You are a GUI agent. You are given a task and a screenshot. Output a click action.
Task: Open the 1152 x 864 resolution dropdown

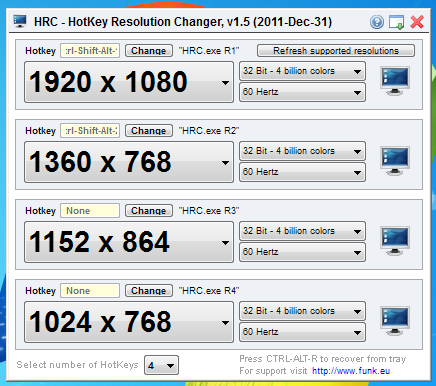pyautogui.click(x=129, y=242)
